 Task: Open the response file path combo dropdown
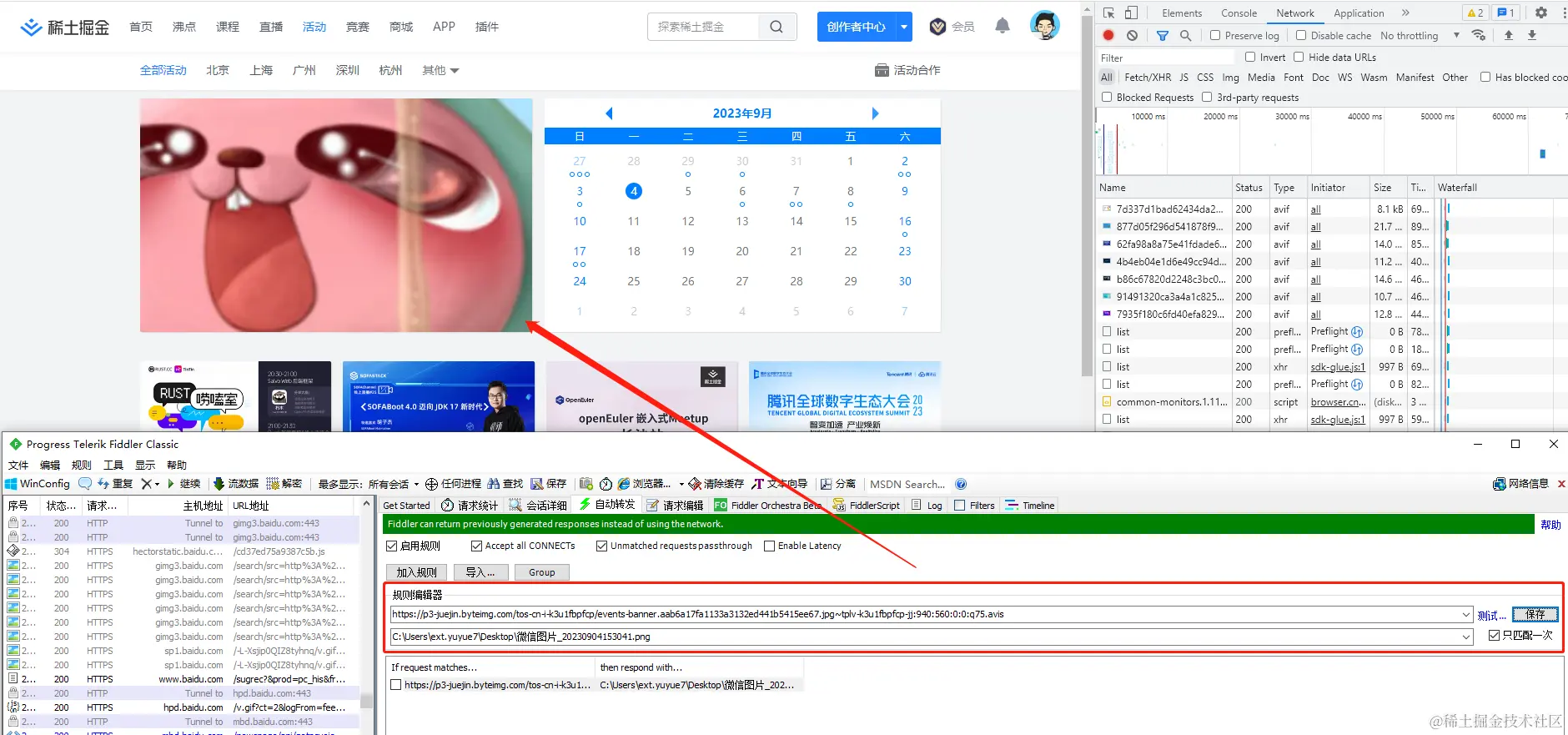[x=1466, y=637]
